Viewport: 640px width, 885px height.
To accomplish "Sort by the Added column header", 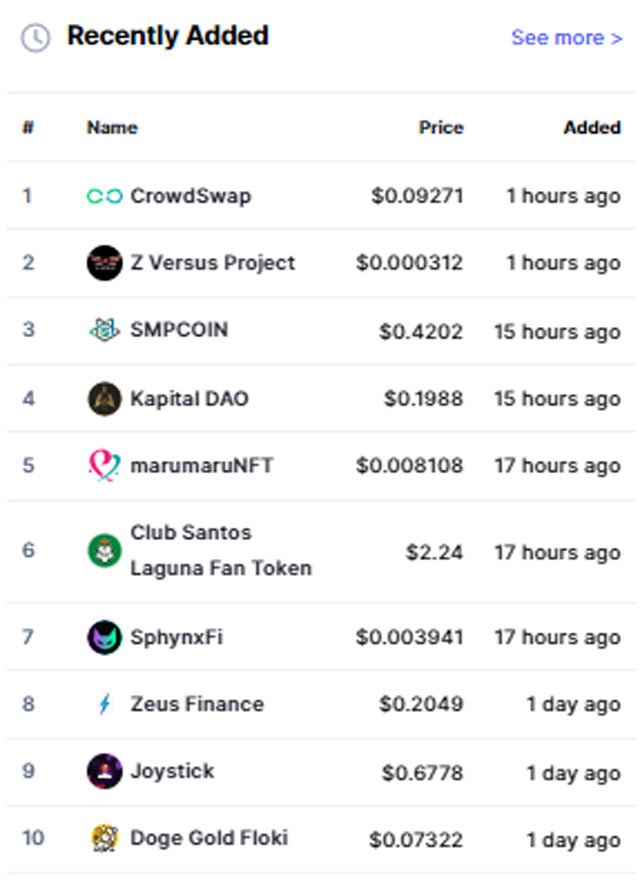I will 592,128.
